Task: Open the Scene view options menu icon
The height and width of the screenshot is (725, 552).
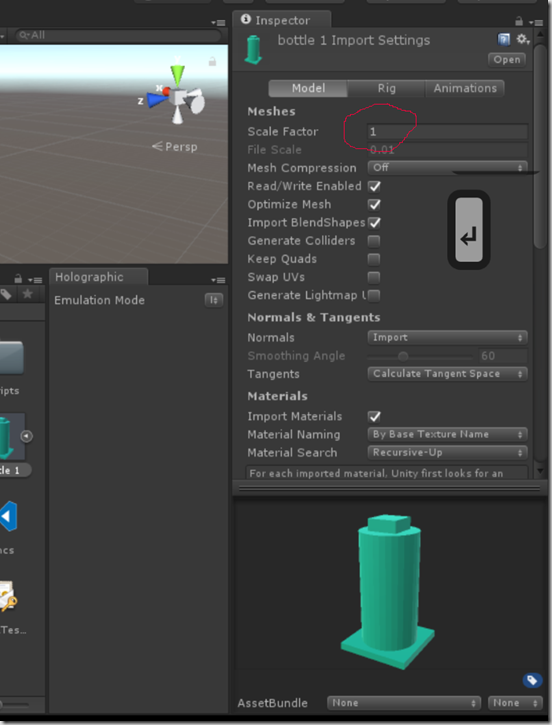Action: click(218, 23)
